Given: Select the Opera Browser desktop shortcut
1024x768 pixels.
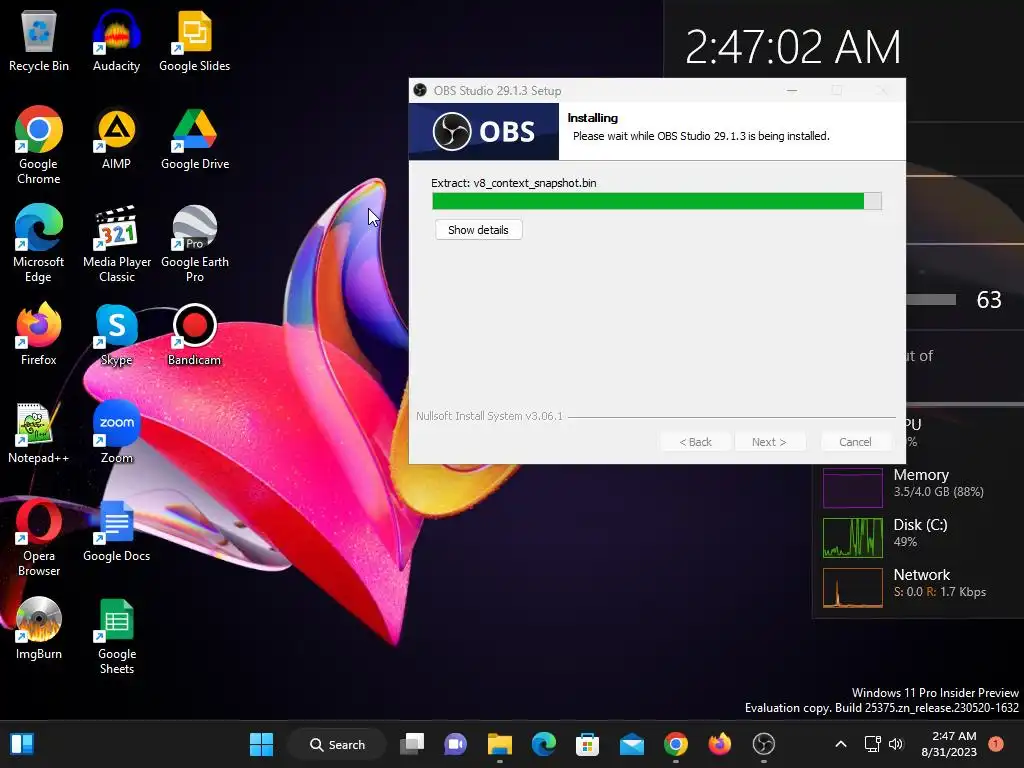Looking at the screenshot, I should 39,537.
